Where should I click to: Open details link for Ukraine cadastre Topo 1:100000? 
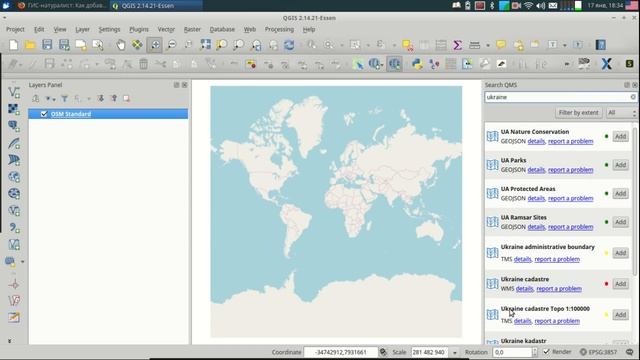pyautogui.click(x=522, y=321)
